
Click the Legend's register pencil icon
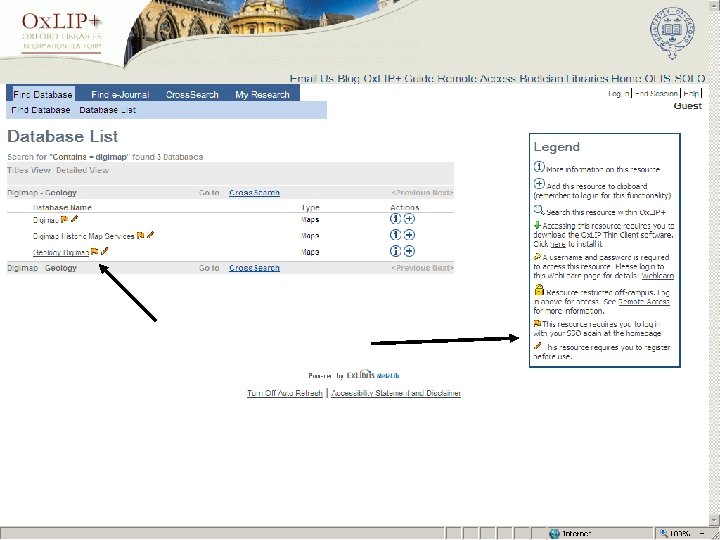coord(538,346)
